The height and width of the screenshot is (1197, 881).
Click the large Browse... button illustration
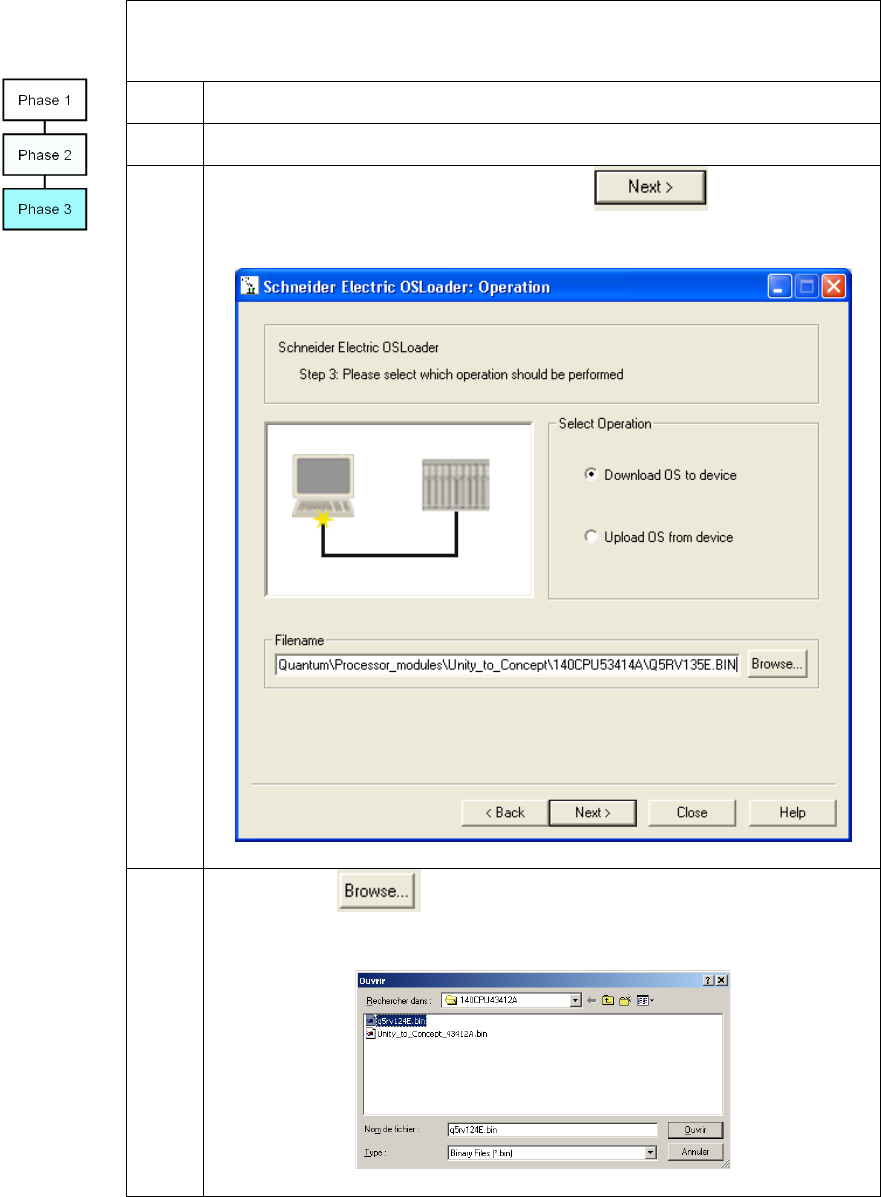(376, 891)
